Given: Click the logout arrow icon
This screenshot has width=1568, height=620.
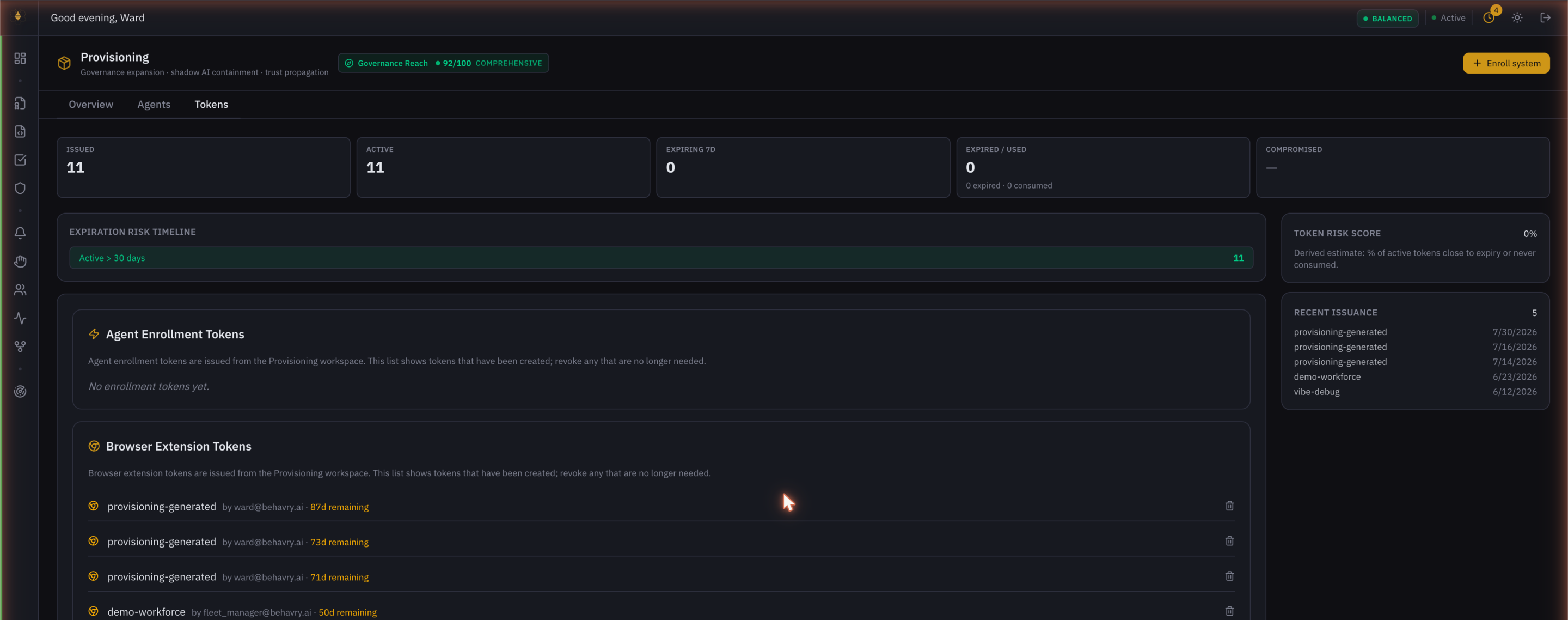Looking at the screenshot, I should pos(1545,17).
